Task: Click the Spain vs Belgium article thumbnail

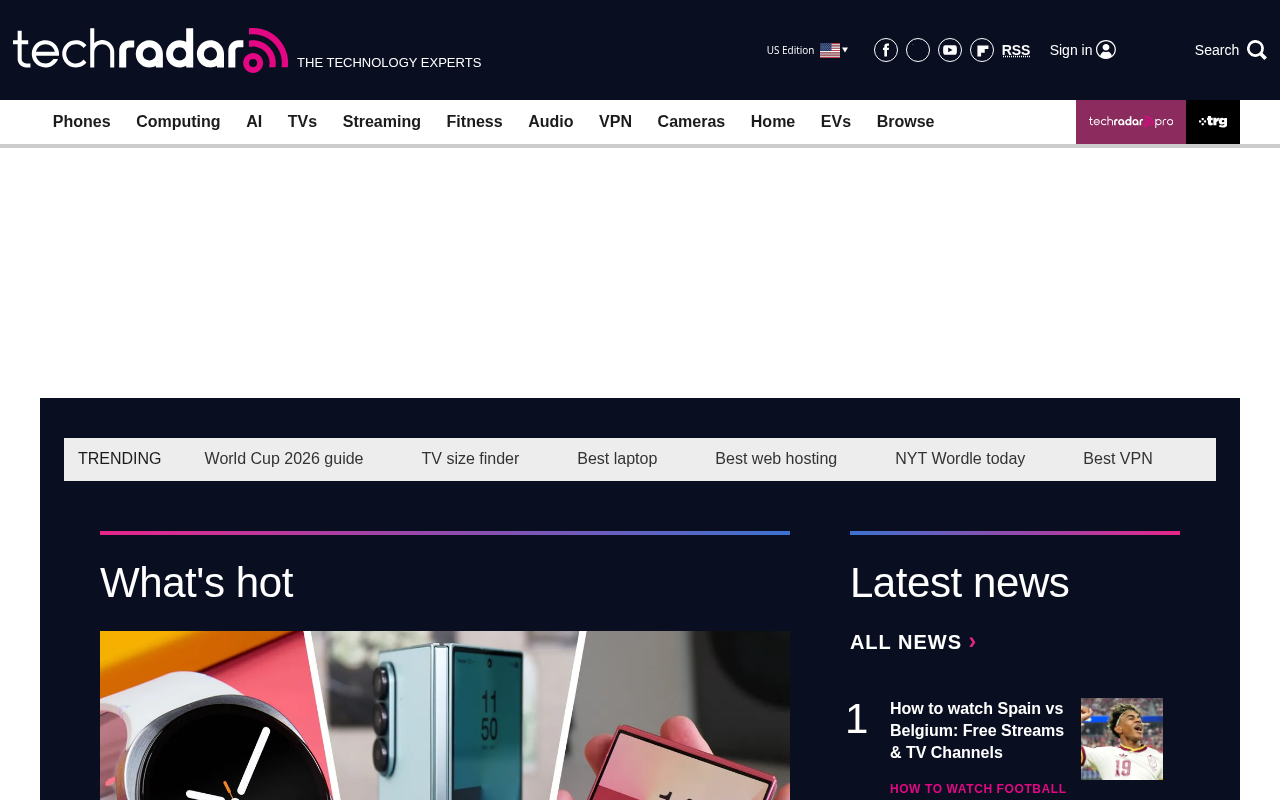Action: click(1122, 739)
